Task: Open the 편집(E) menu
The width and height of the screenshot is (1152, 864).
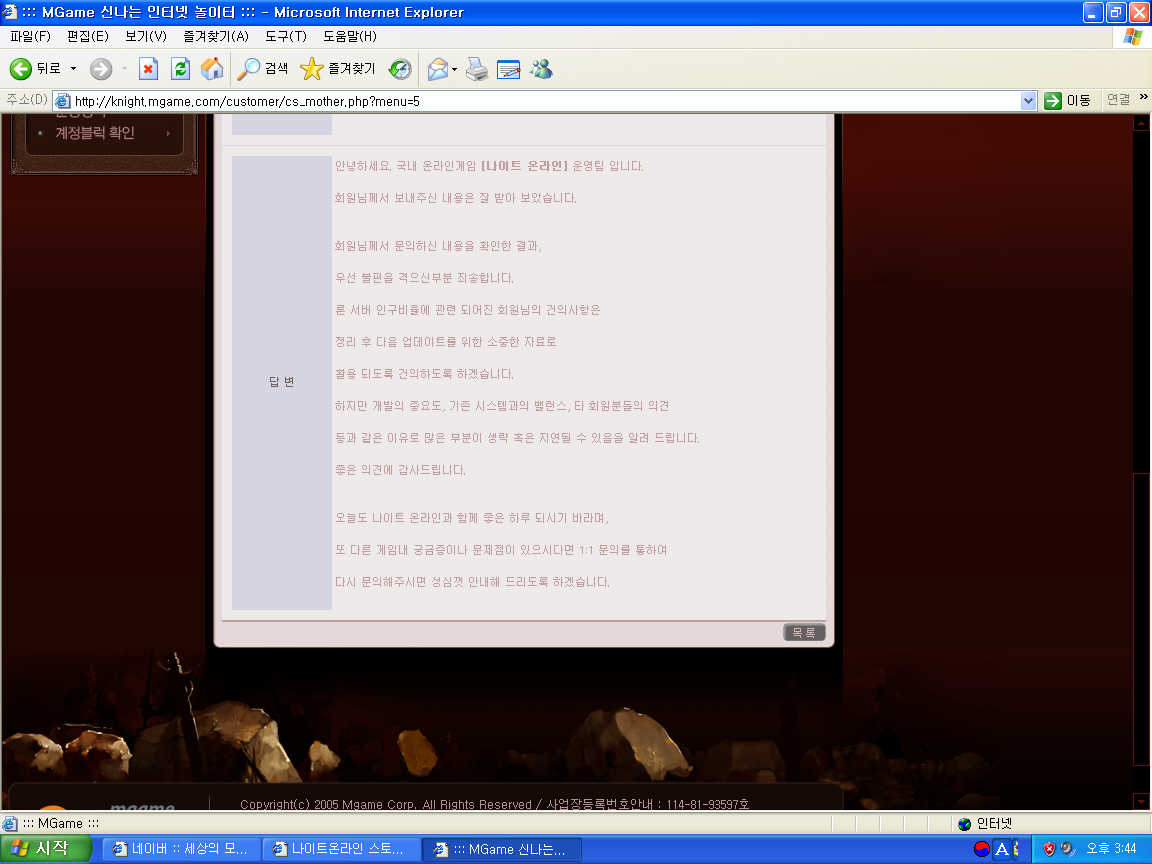Action: pyautogui.click(x=87, y=36)
